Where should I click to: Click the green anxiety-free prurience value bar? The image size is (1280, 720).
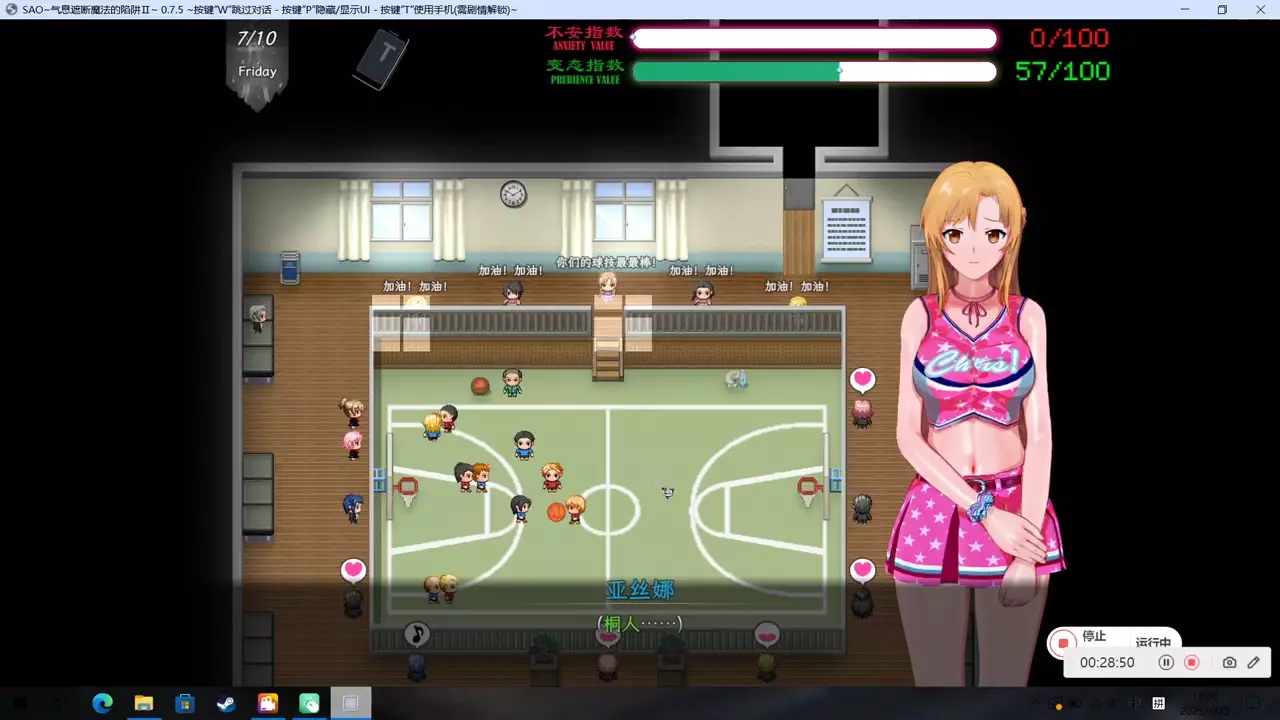coord(814,72)
